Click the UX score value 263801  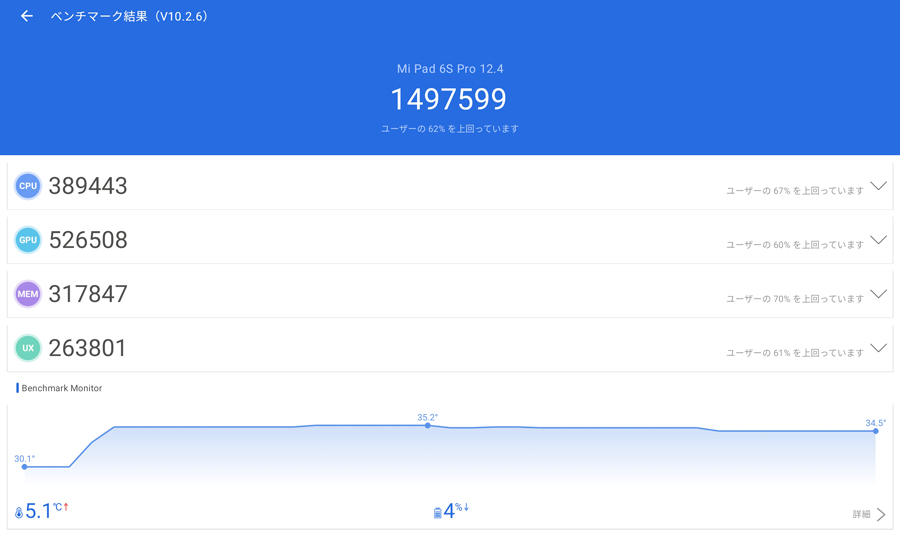87,348
